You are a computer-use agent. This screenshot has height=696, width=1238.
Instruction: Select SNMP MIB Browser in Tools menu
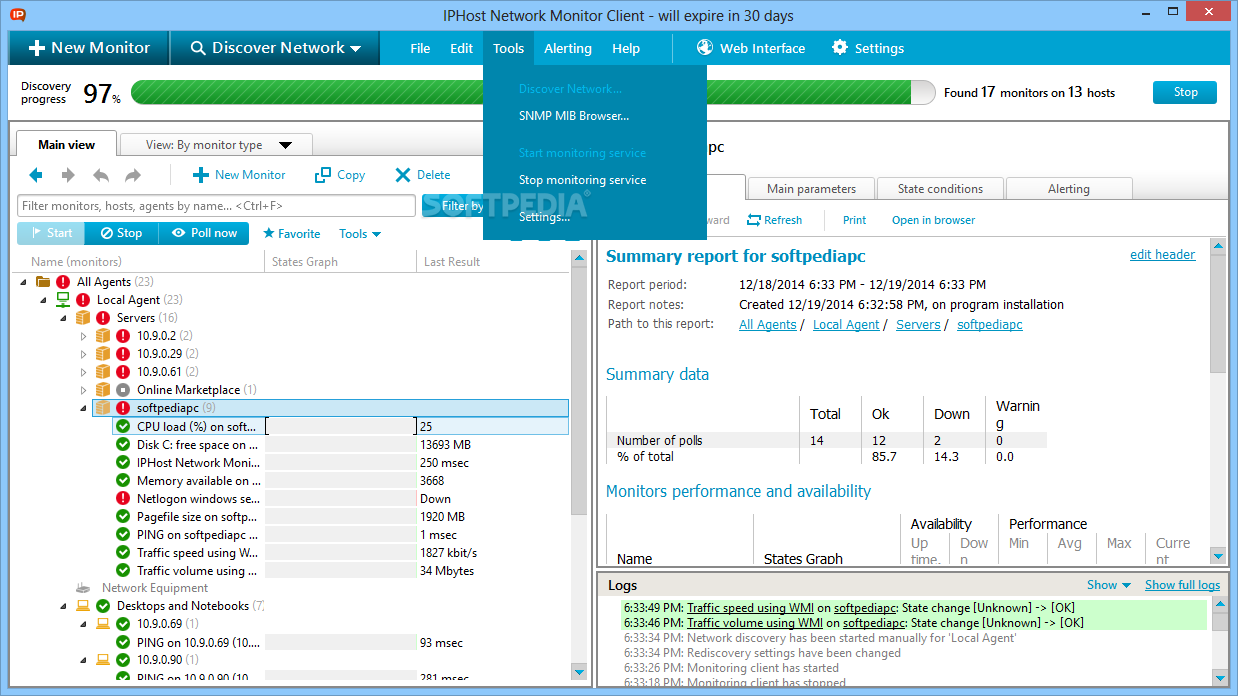point(574,116)
